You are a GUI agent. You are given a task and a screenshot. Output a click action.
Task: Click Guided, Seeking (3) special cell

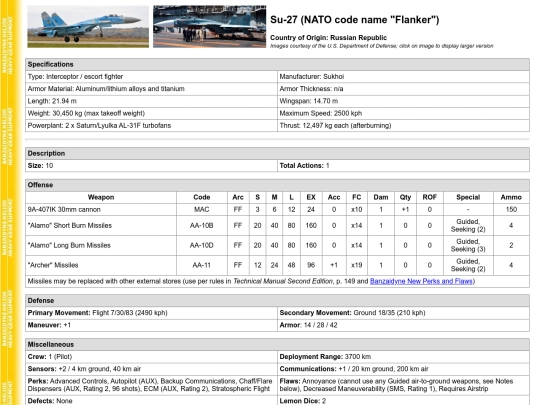[468, 246]
